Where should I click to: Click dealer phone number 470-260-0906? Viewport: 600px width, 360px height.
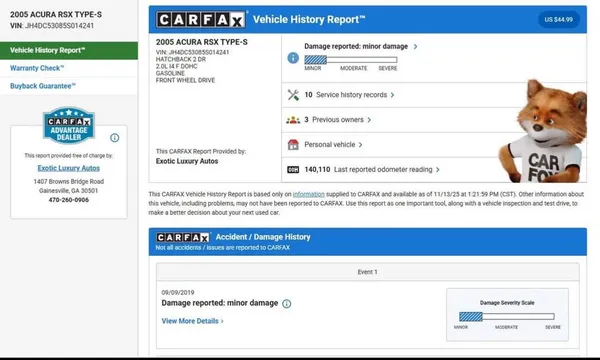[x=68, y=200]
